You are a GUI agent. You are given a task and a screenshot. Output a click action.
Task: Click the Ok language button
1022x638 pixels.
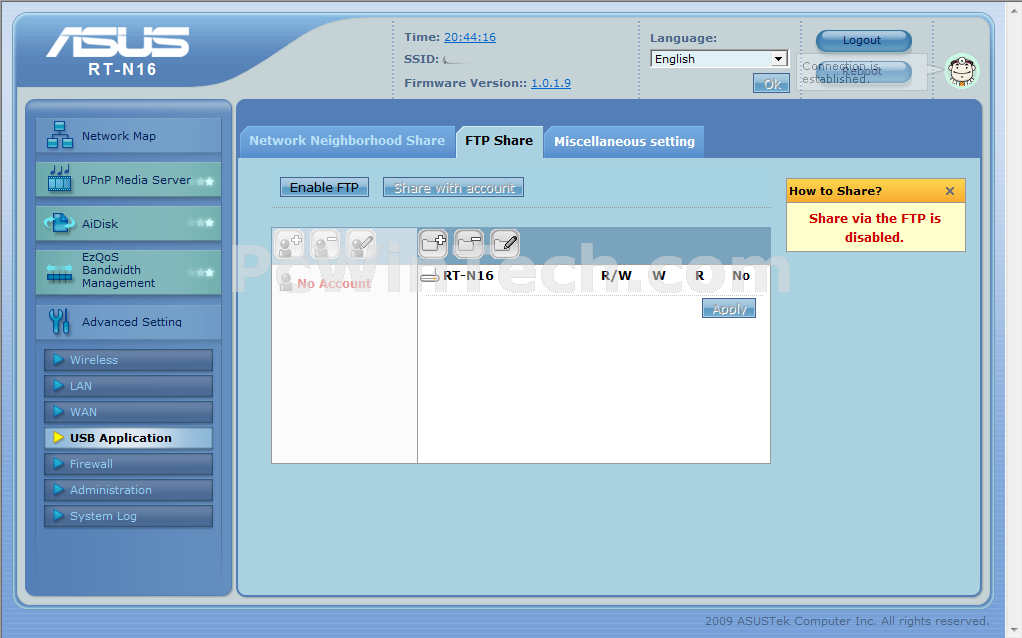coord(771,83)
